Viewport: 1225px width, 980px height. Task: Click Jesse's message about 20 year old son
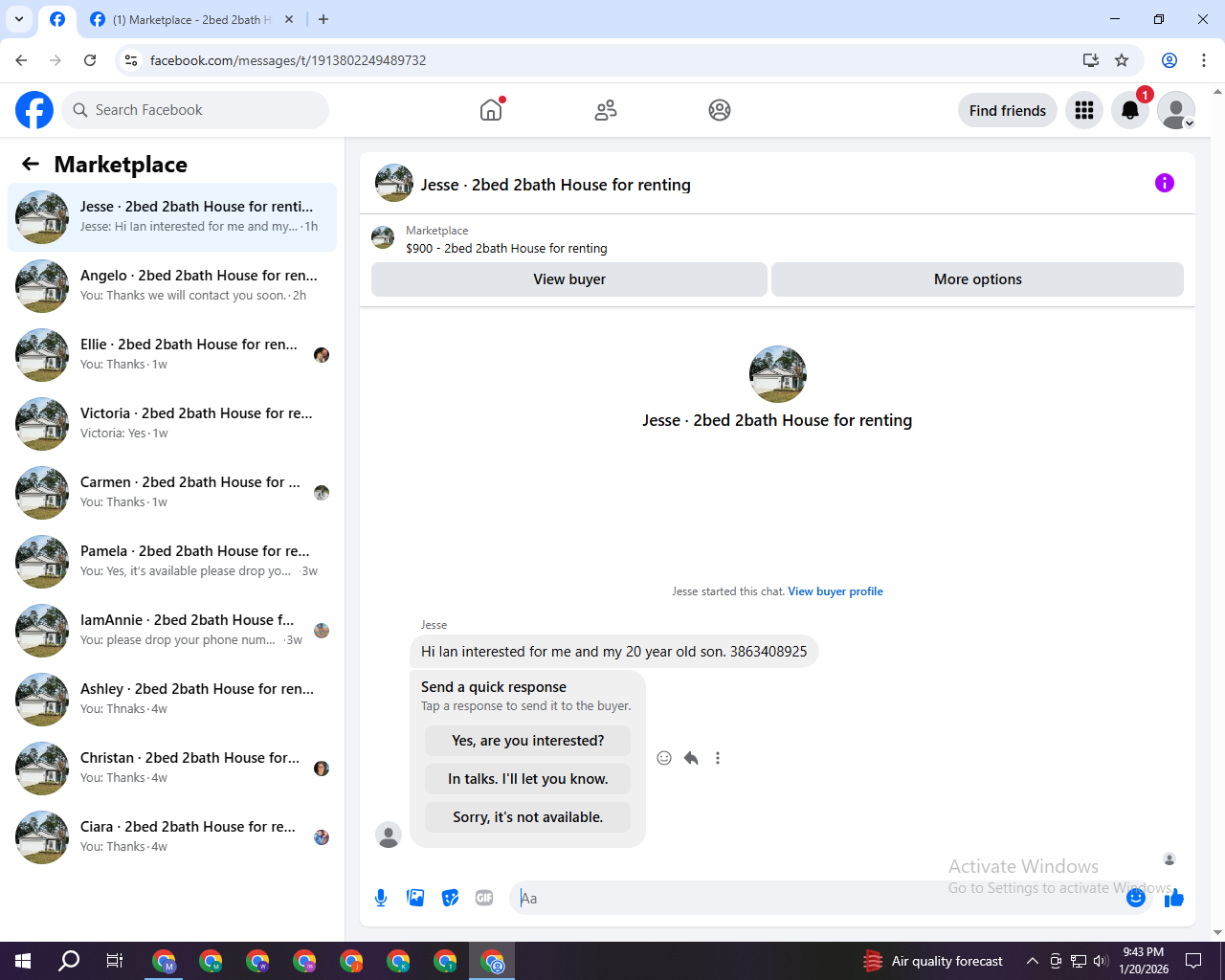(613, 652)
